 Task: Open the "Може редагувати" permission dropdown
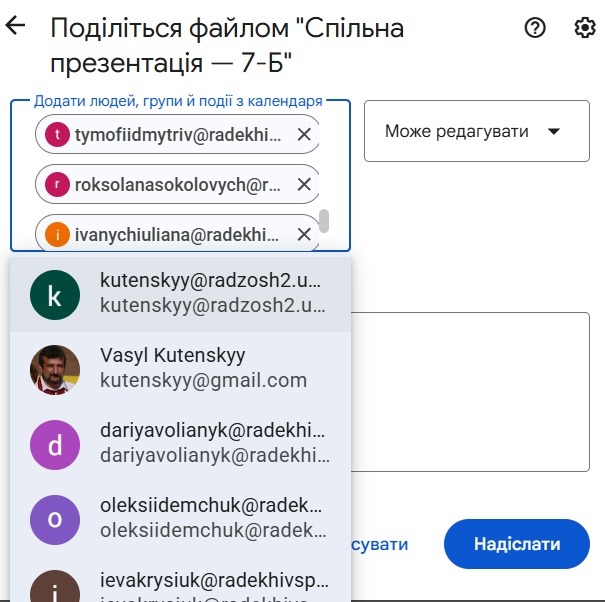pyautogui.click(x=477, y=131)
